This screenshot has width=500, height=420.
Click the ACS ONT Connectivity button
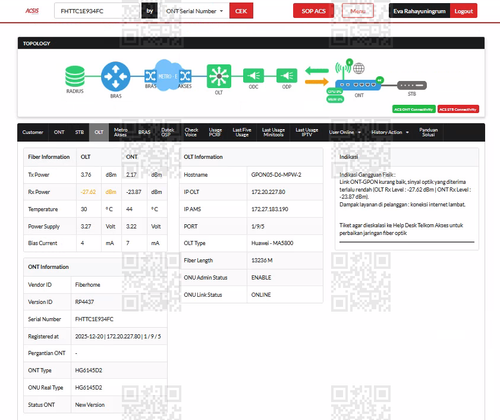414,109
